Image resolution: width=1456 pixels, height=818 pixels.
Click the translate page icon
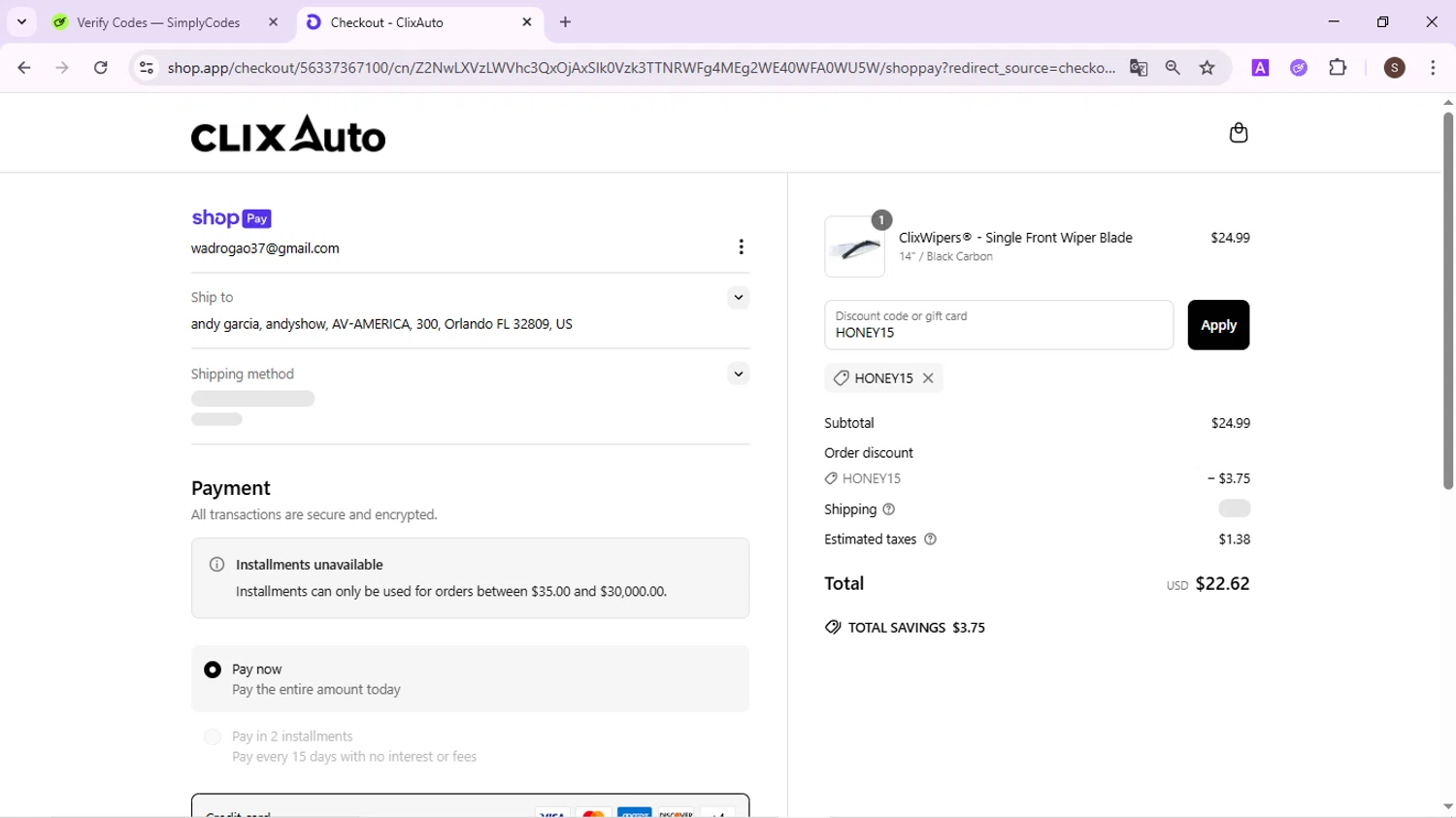point(1139,68)
